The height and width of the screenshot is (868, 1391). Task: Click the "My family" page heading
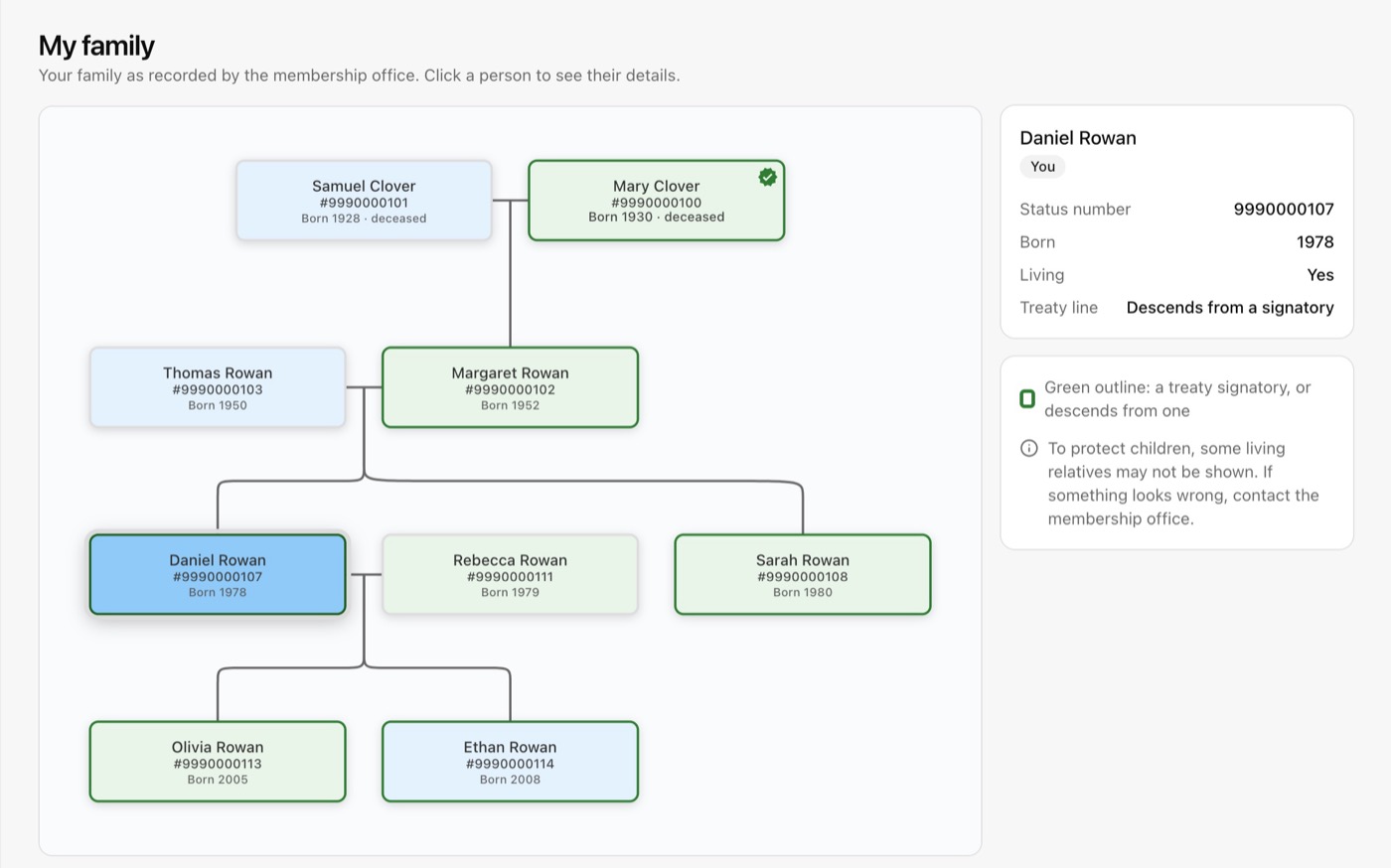pyautogui.click(x=96, y=46)
